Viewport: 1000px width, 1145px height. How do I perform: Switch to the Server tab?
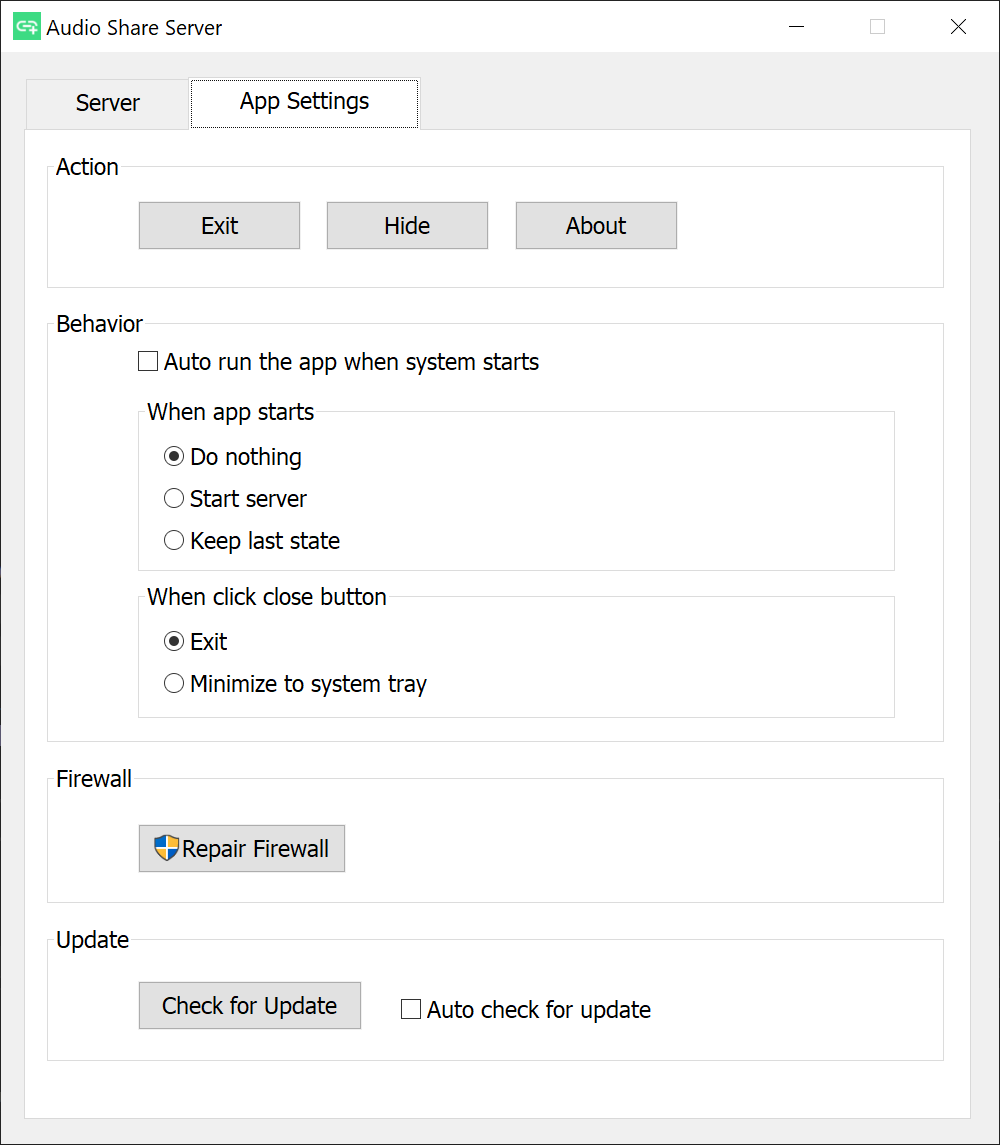click(107, 103)
